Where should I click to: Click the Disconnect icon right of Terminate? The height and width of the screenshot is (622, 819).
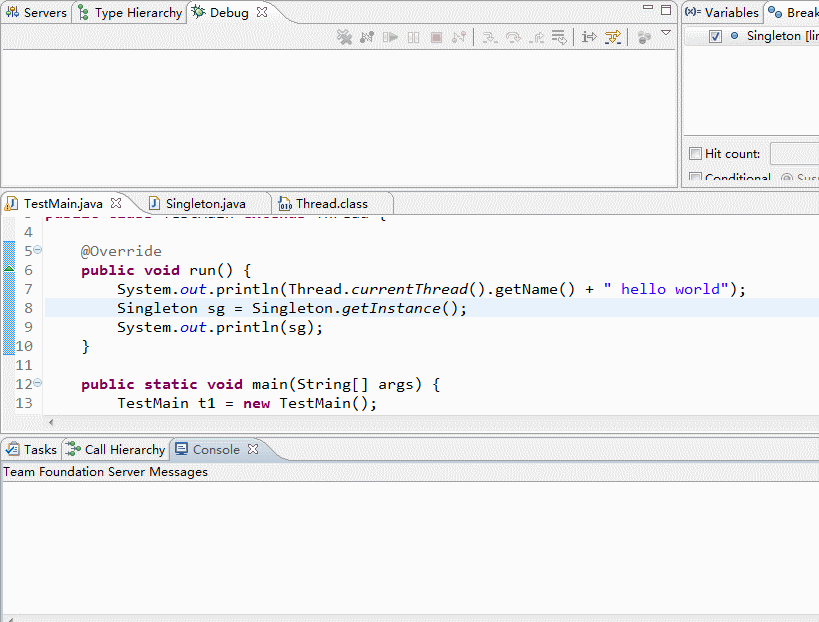click(459, 37)
